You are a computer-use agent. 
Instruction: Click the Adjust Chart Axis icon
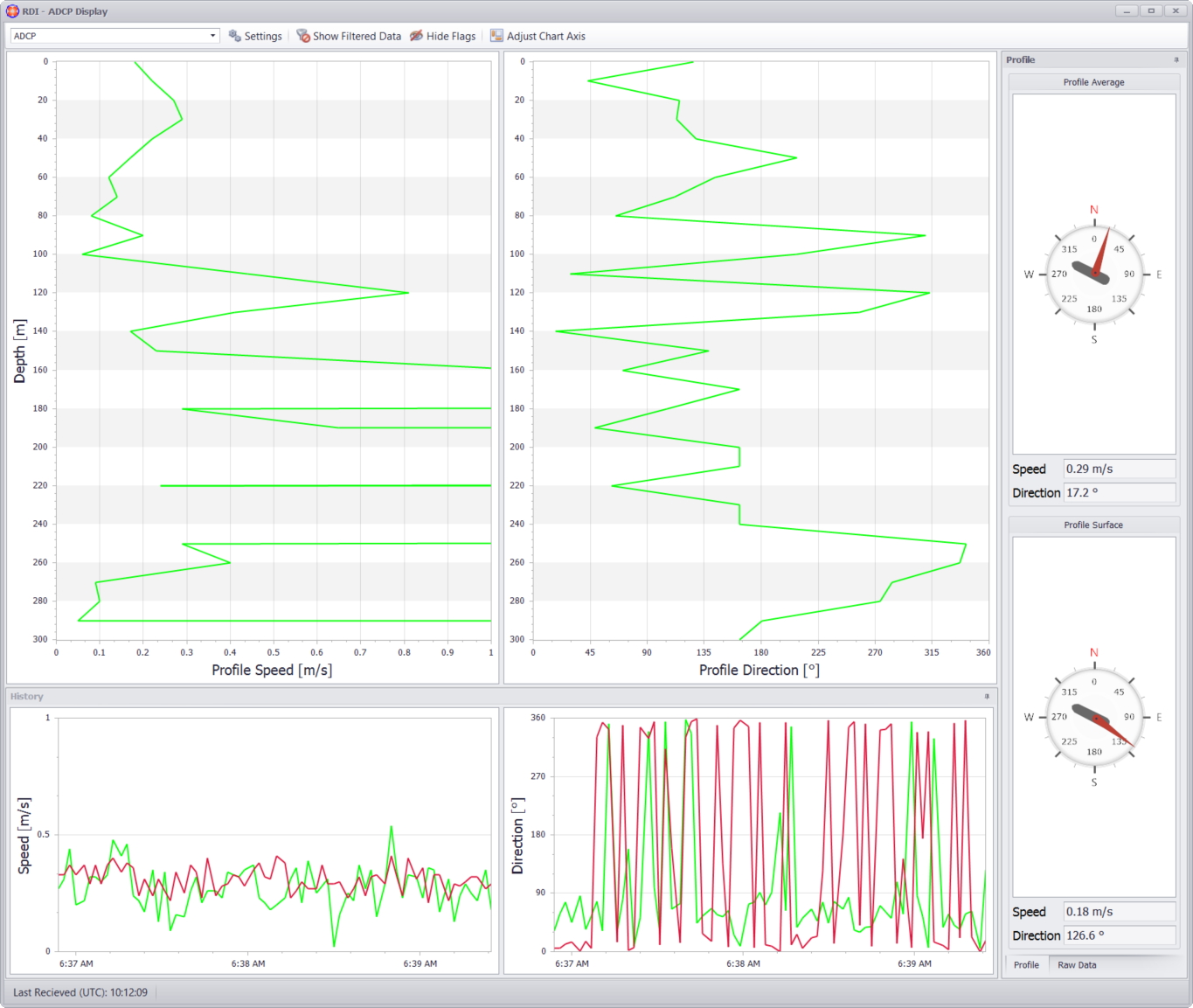[x=496, y=36]
